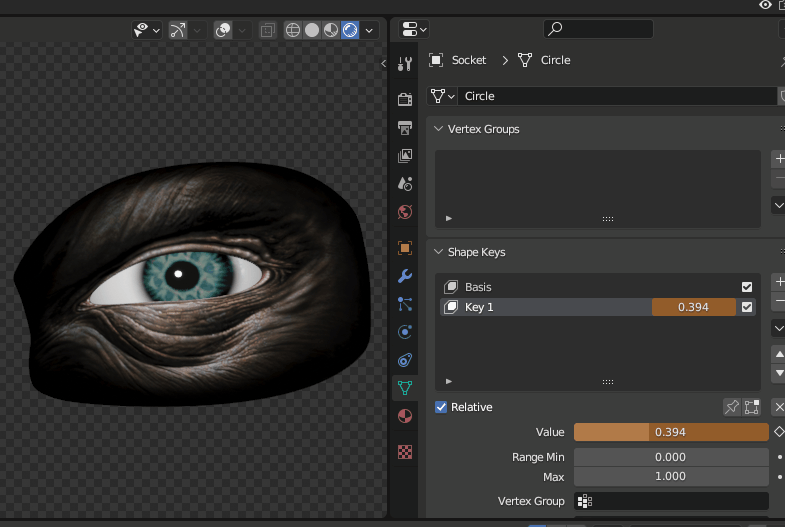Open the Modifiers wrench tab
This screenshot has width=785, height=527.
405,276
